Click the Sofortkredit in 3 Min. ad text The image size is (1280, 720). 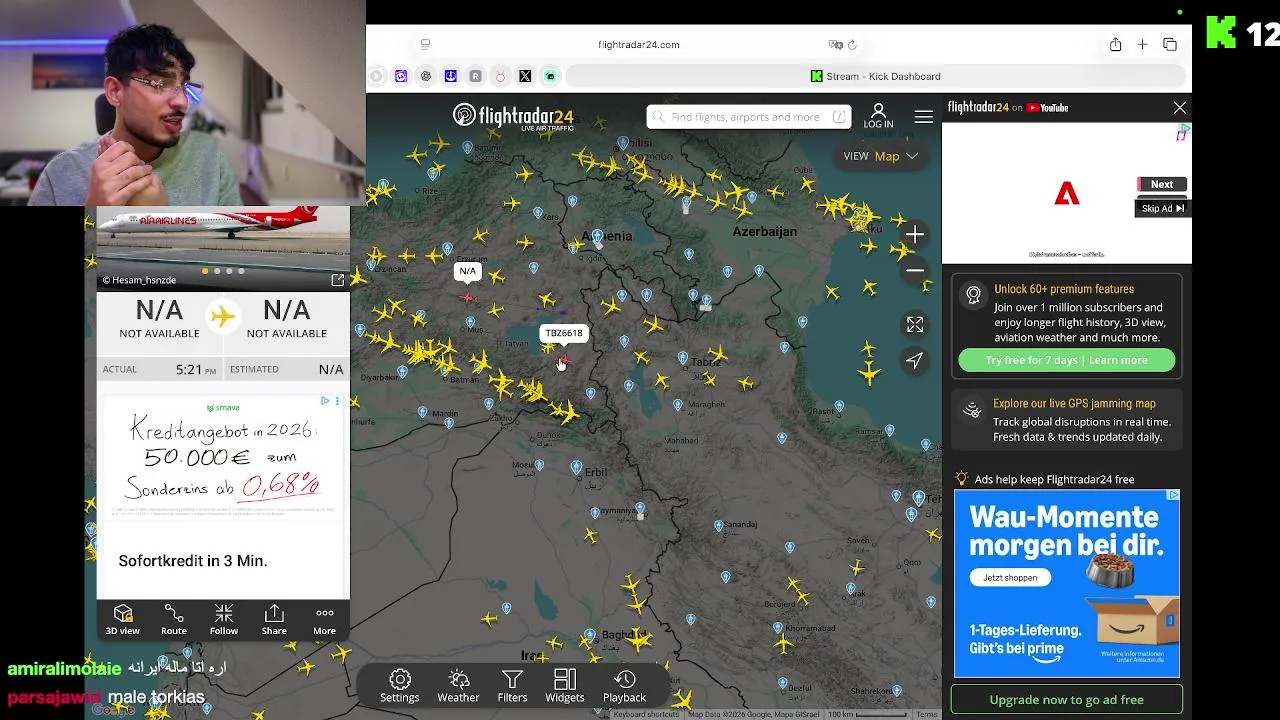point(193,561)
